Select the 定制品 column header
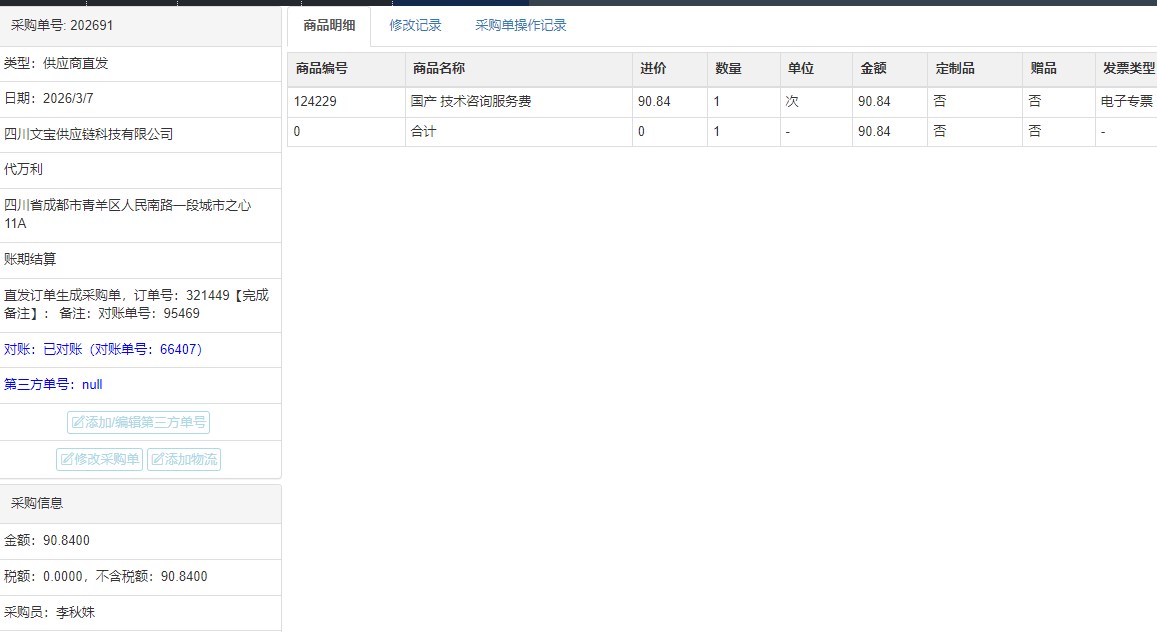Viewport: 1157px width, 632px height. 954,69
